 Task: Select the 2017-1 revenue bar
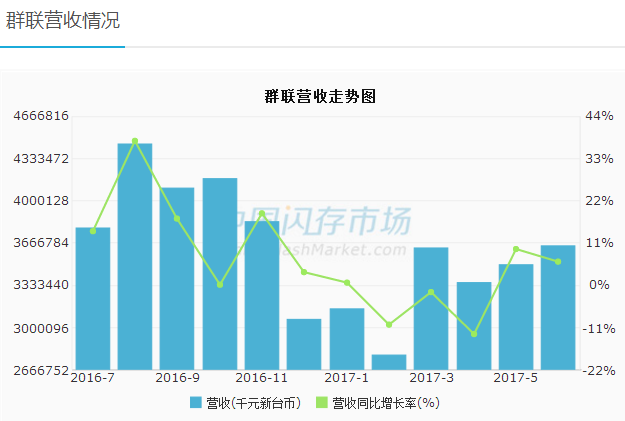click(347, 339)
